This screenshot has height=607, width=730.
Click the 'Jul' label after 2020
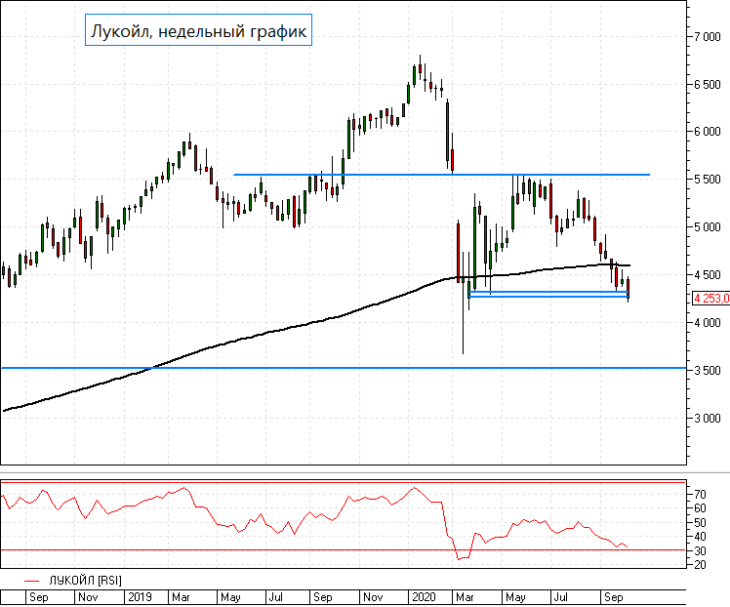[560, 597]
